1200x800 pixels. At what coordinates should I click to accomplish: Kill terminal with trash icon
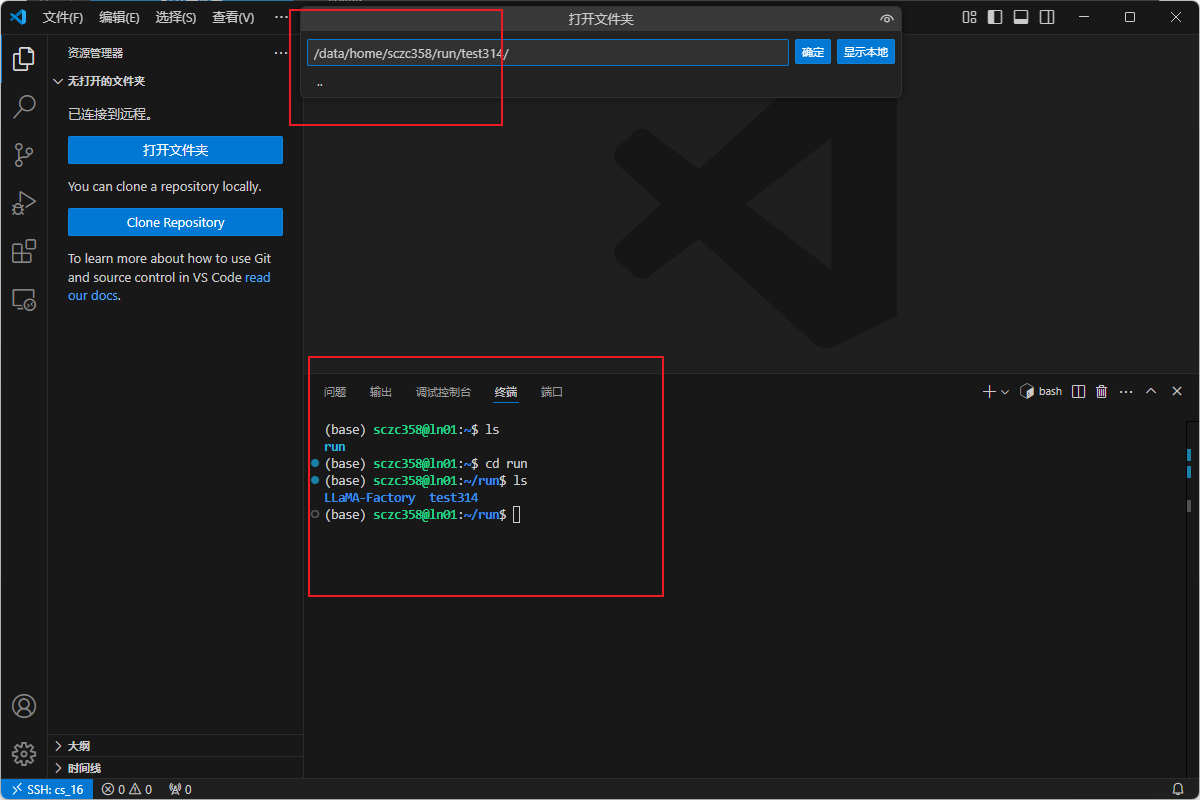(1102, 391)
